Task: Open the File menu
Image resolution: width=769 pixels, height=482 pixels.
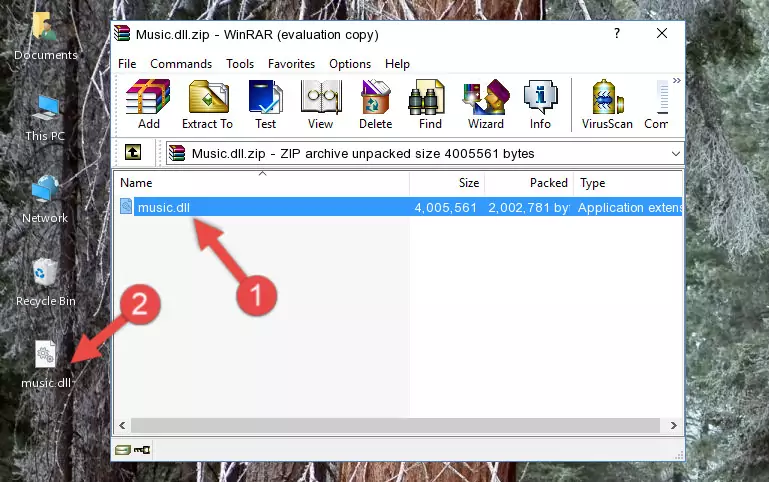Action: pos(127,64)
